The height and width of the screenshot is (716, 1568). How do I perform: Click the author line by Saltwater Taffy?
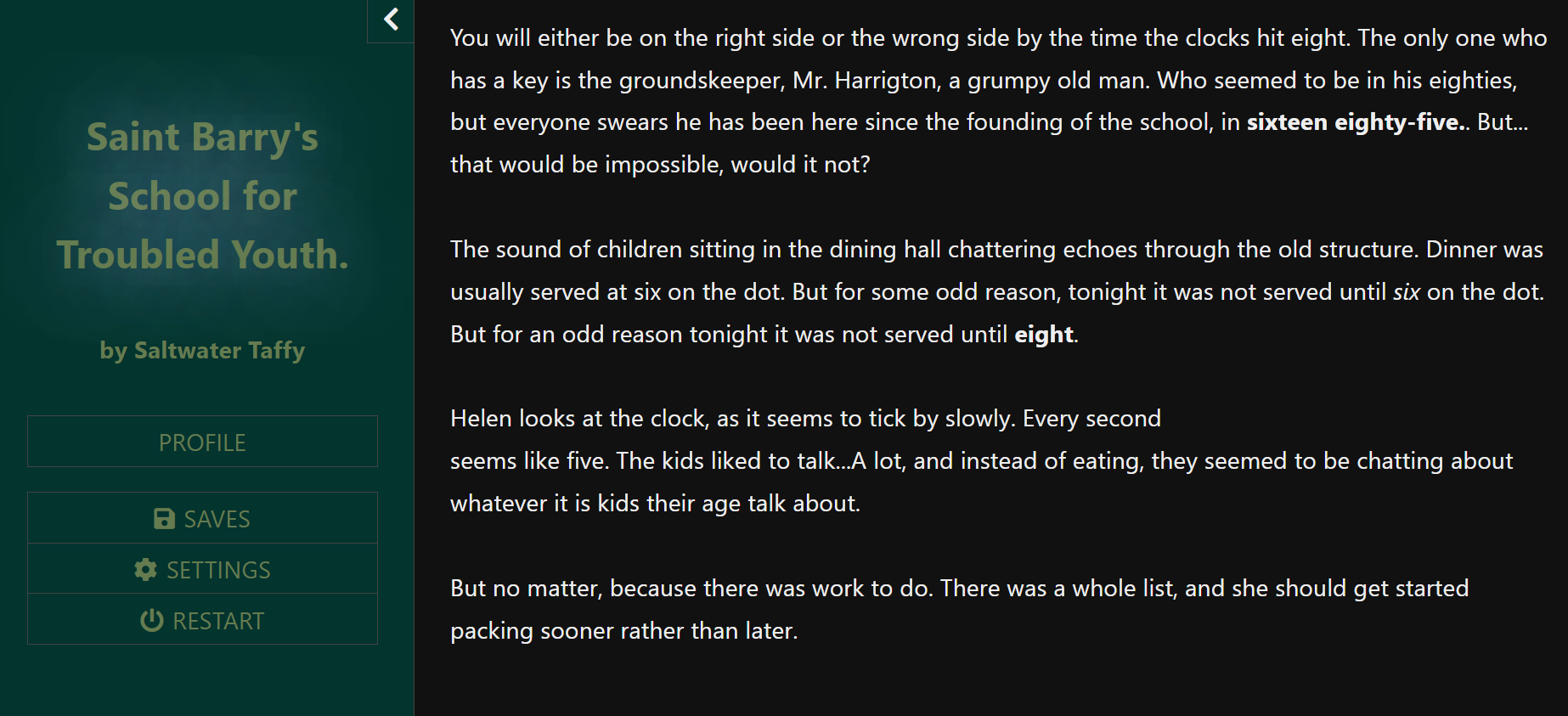[202, 350]
